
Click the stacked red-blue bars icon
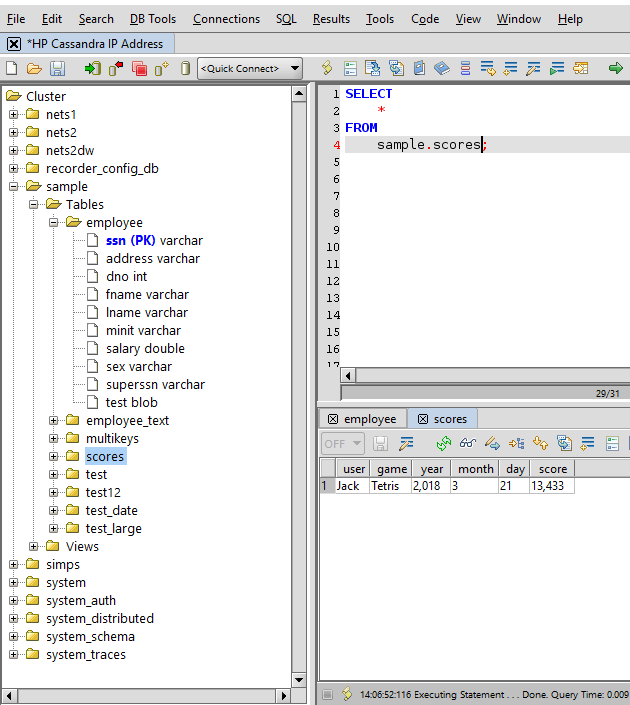click(x=465, y=68)
